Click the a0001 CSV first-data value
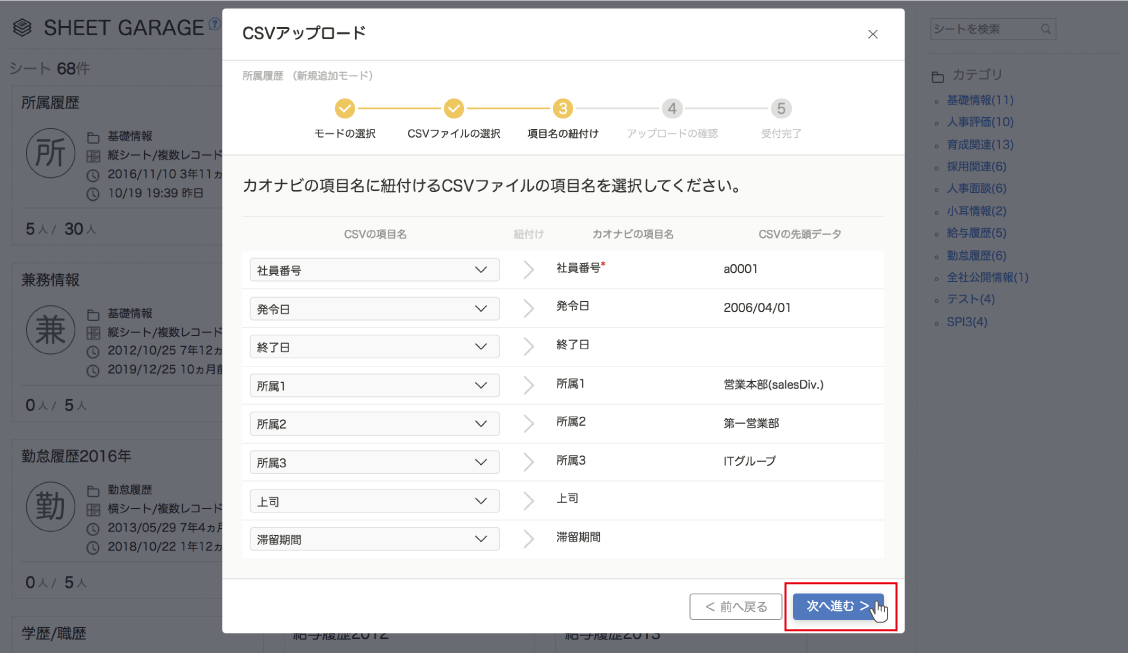The height and width of the screenshot is (653, 1128). 740,269
